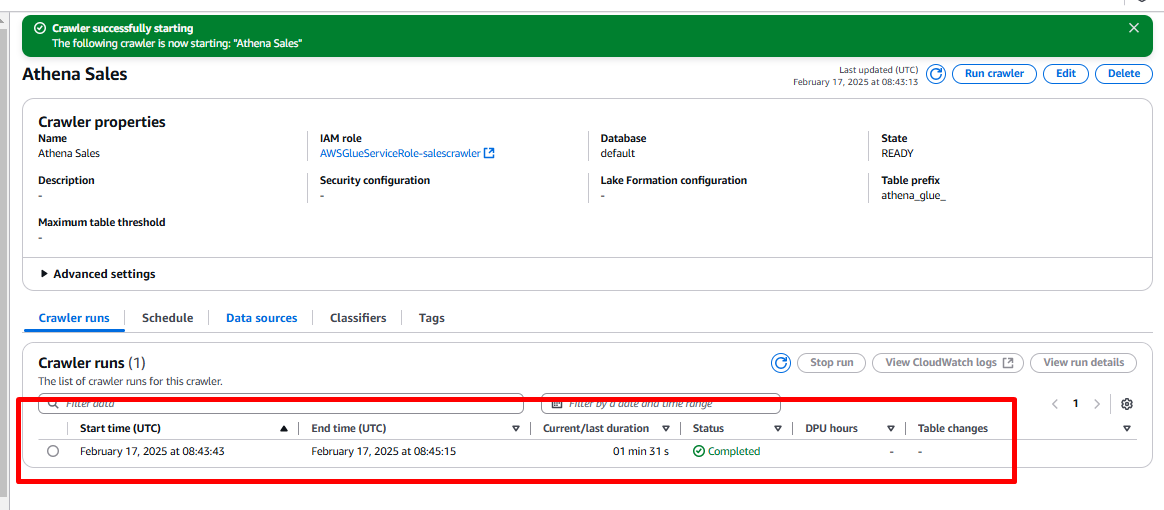Open the AWSGlueServiceRole-salescrawler link

(400, 154)
